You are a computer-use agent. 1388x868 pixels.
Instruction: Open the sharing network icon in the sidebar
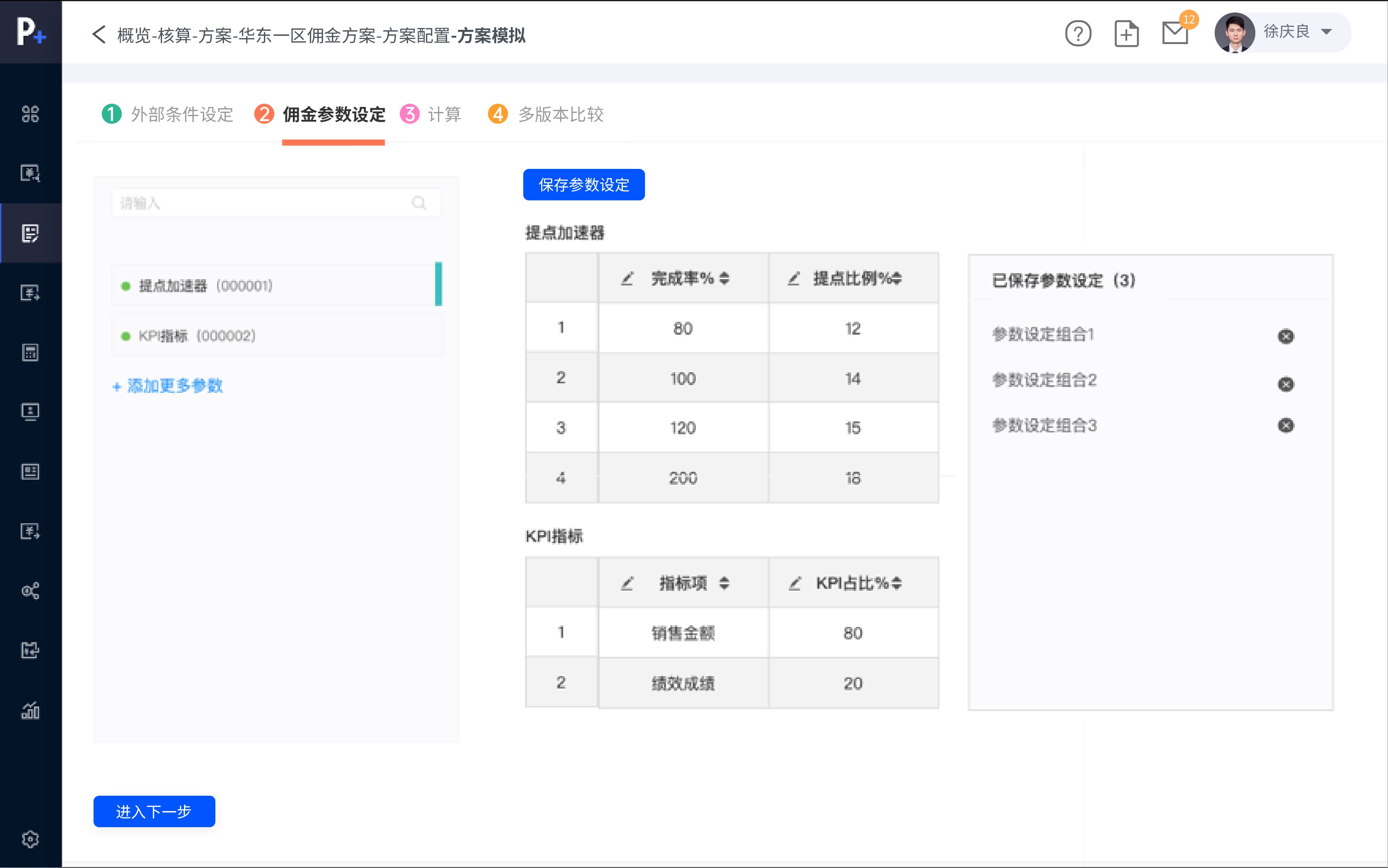(x=30, y=590)
